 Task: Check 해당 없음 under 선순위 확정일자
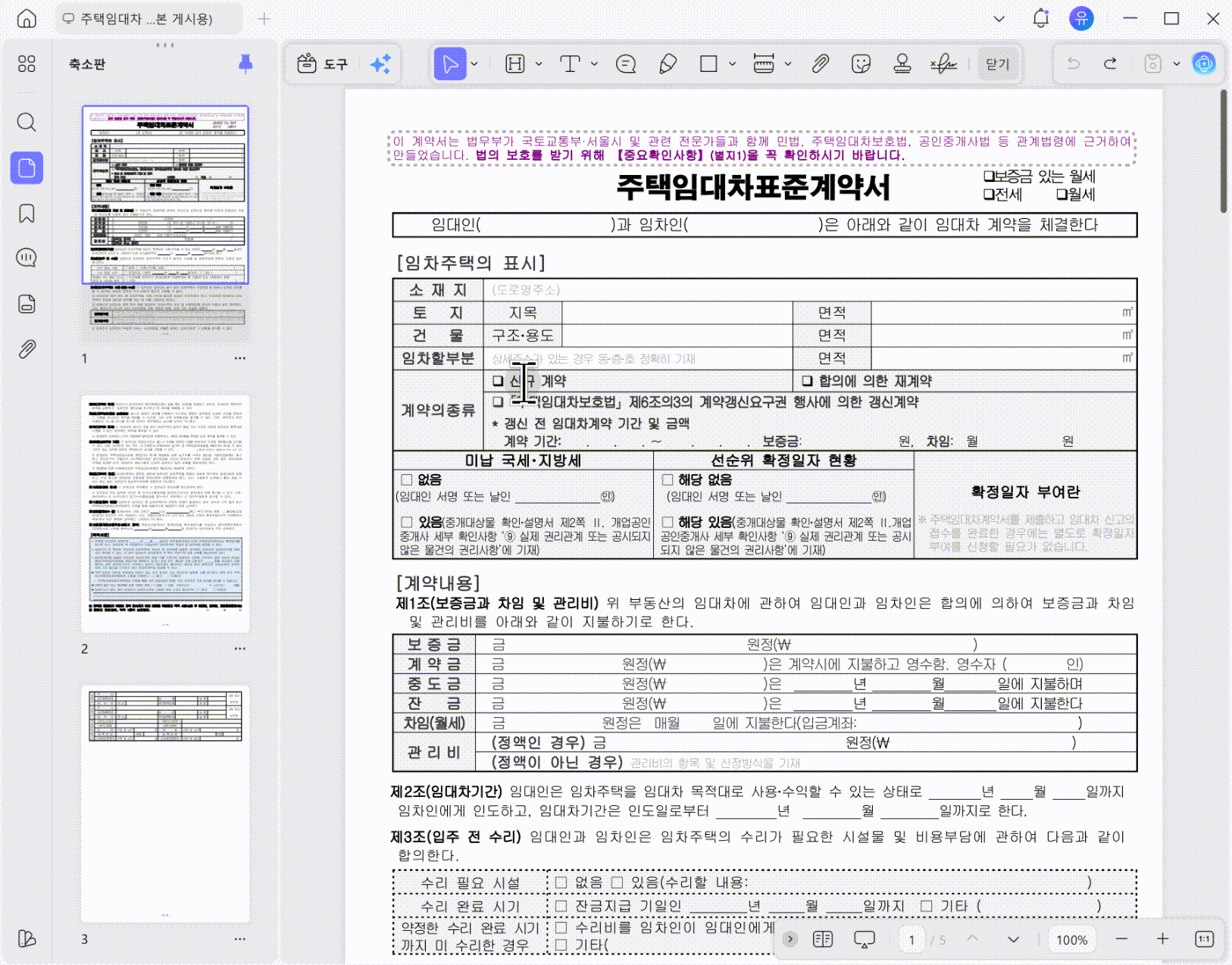pos(668,479)
